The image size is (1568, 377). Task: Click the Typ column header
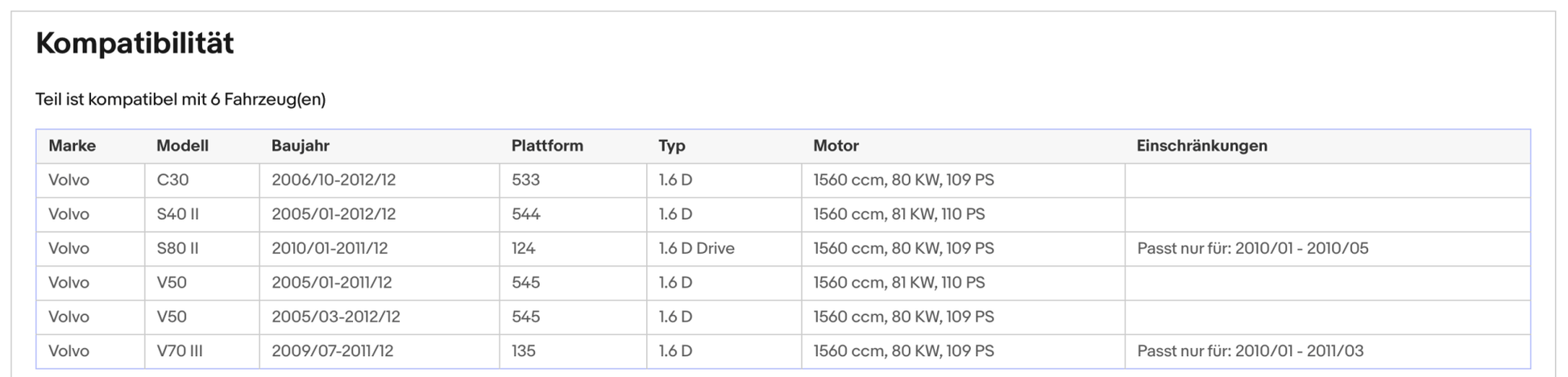671,146
